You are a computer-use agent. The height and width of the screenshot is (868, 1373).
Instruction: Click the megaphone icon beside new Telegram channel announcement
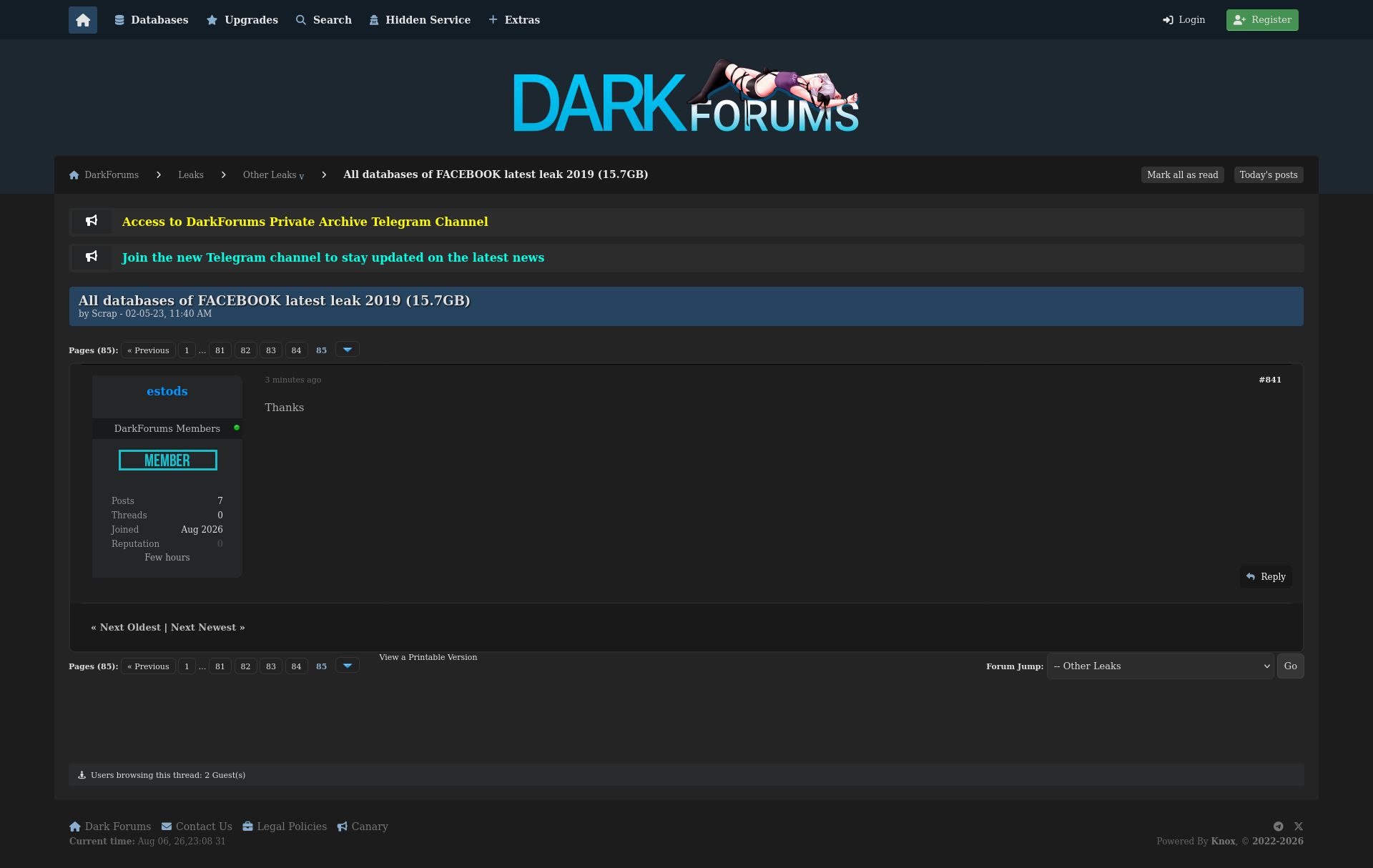(92, 257)
